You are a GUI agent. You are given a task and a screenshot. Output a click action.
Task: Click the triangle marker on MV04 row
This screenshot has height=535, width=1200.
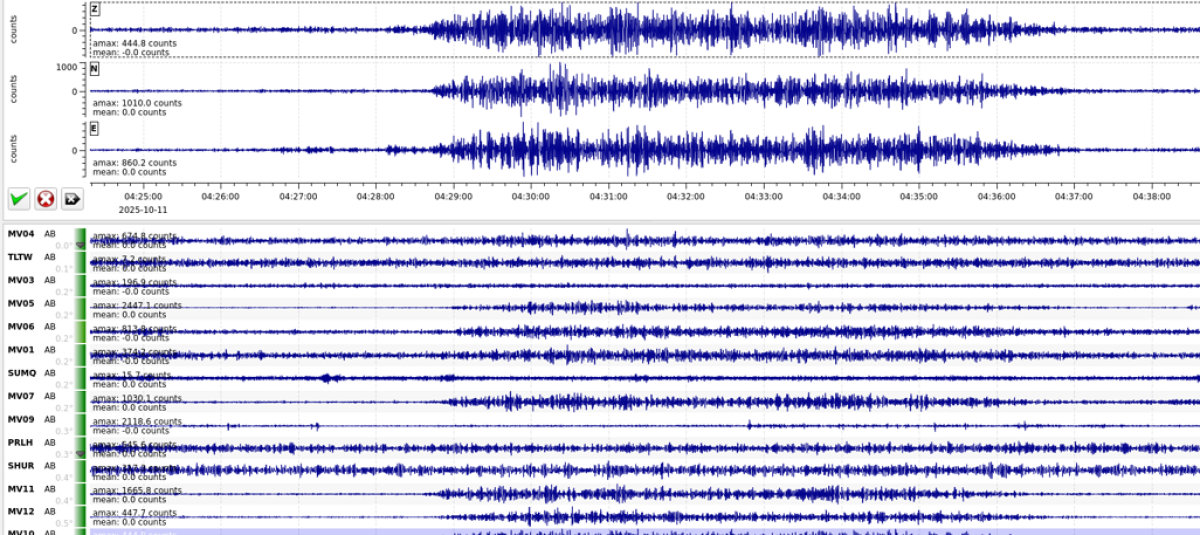coord(82,245)
